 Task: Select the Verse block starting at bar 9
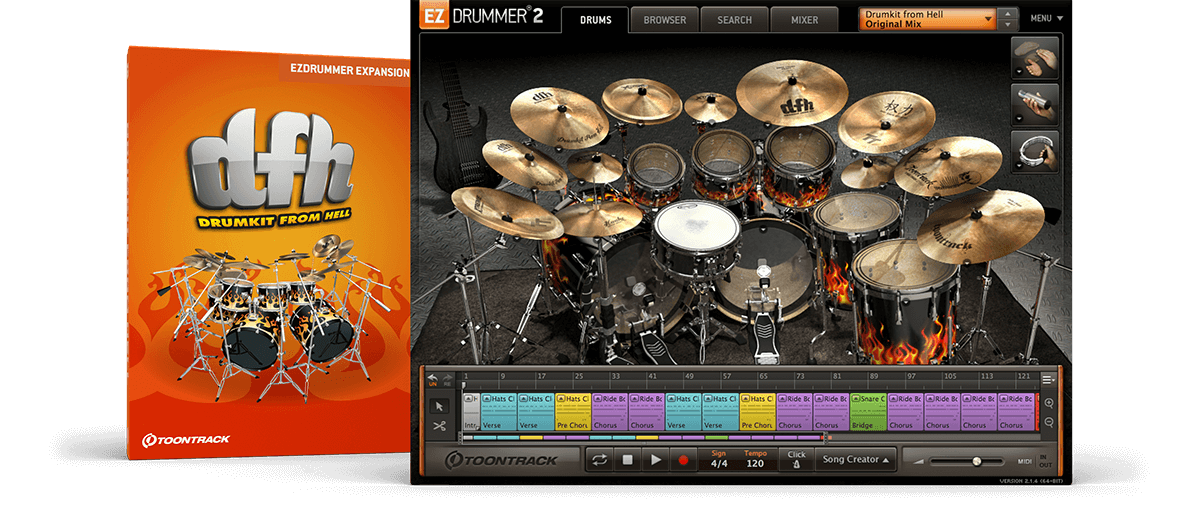(x=499, y=411)
